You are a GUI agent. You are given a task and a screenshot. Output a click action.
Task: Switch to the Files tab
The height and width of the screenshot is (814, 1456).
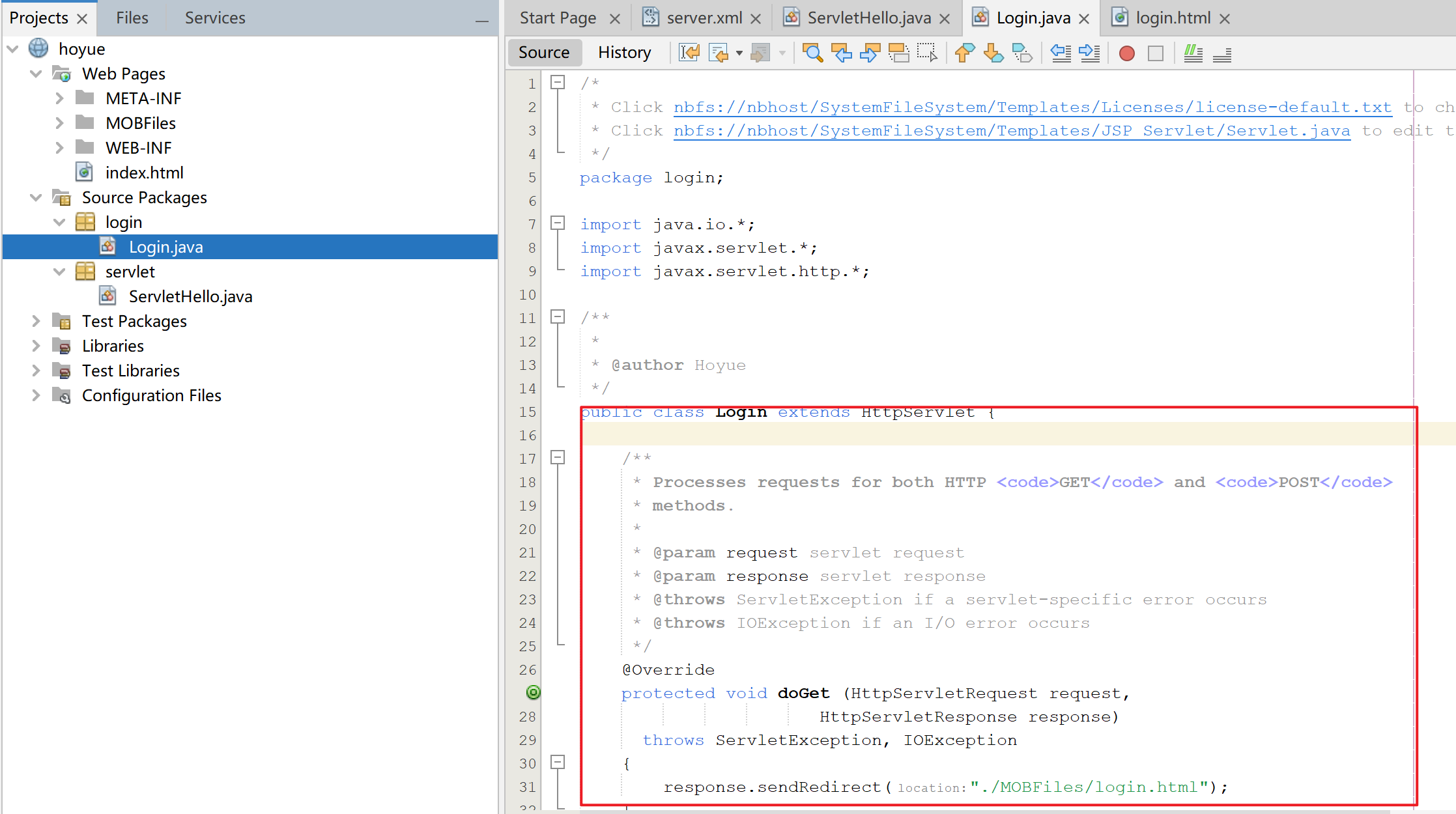click(x=132, y=18)
